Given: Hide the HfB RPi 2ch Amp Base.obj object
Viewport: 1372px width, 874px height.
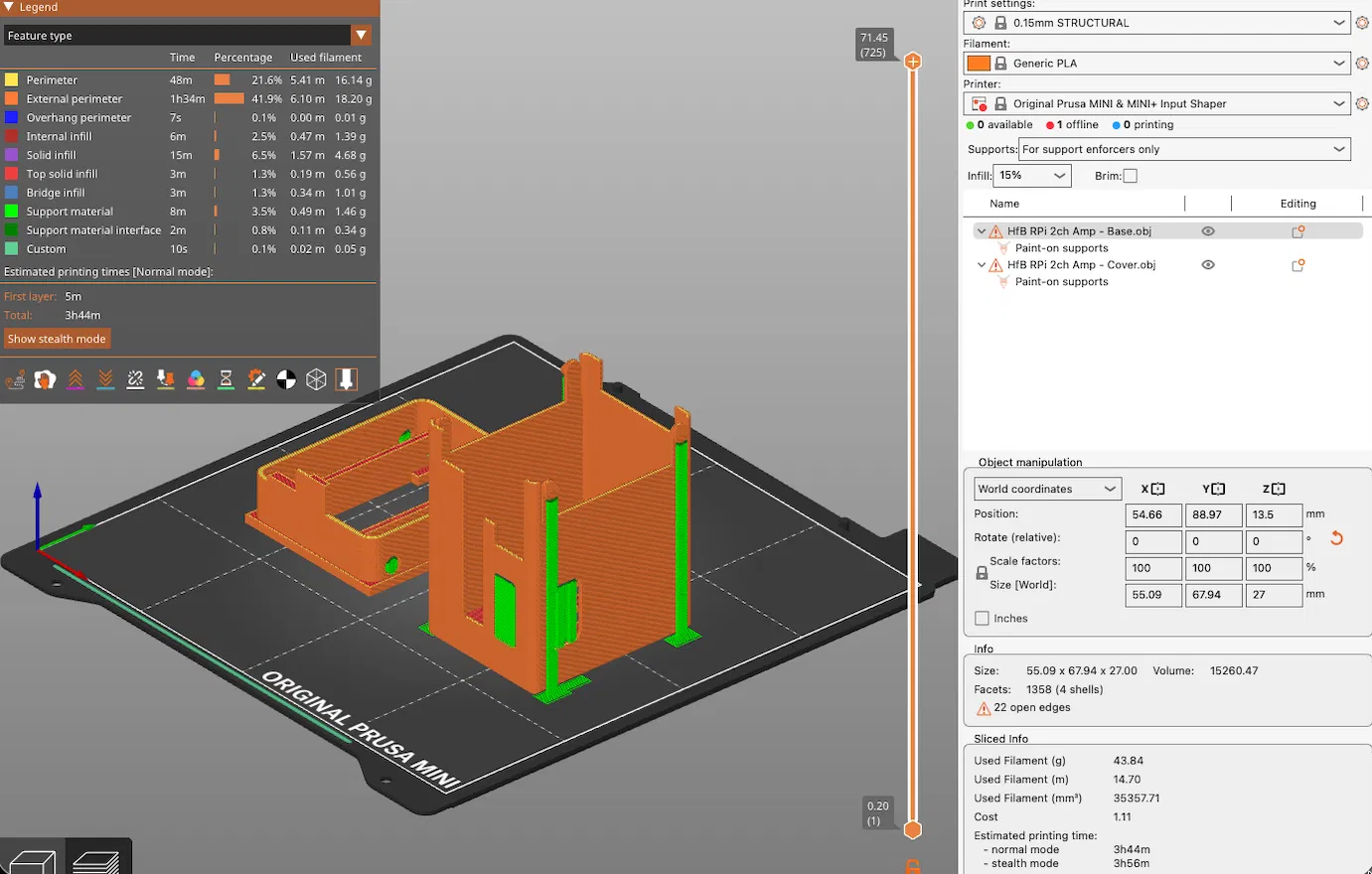Looking at the screenshot, I should coord(1208,231).
